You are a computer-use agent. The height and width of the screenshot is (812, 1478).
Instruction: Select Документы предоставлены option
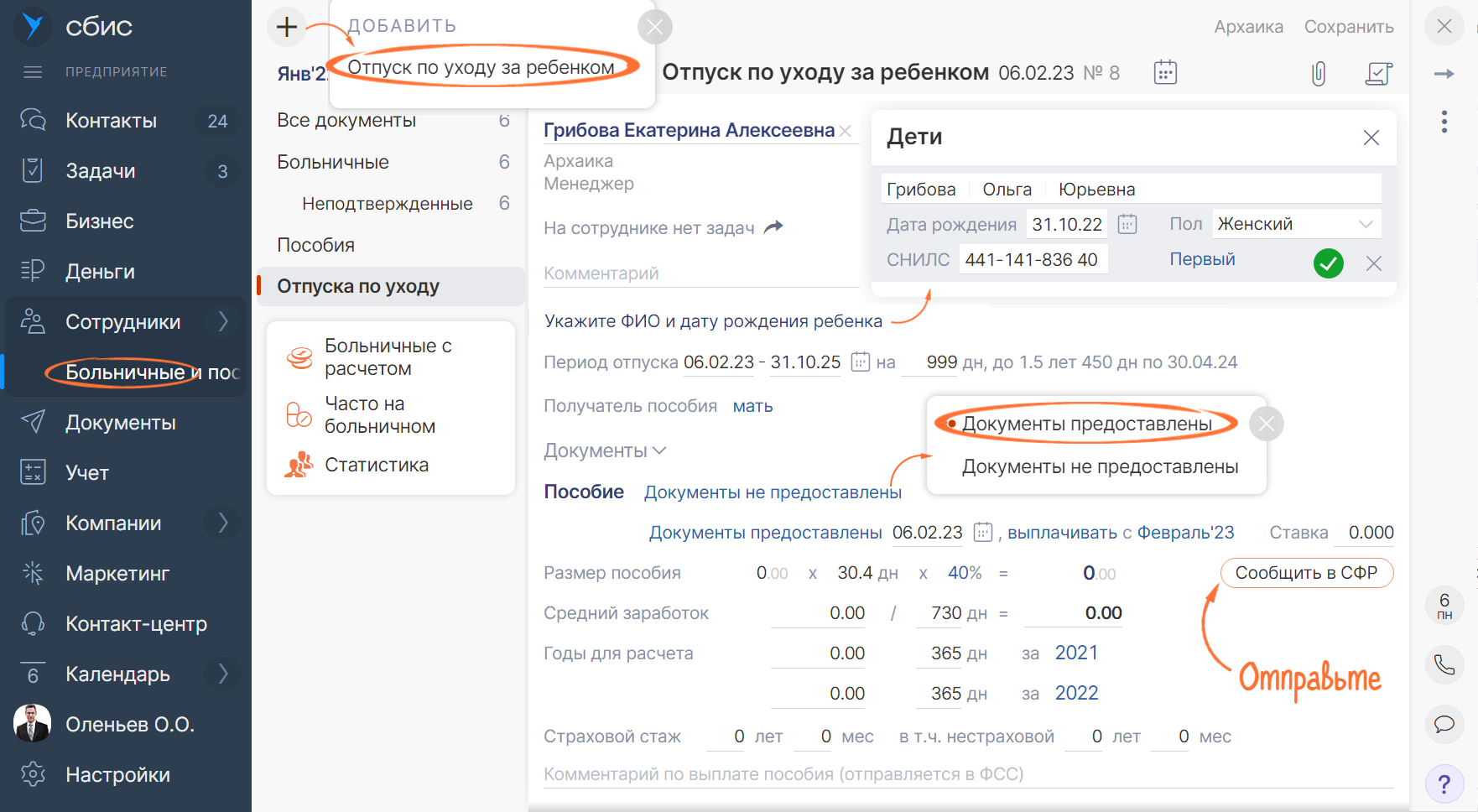1087,424
